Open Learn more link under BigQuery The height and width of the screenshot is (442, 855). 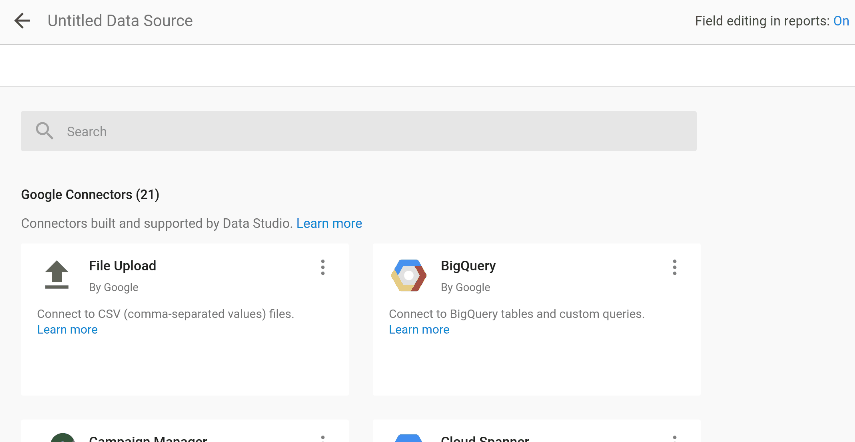pyautogui.click(x=419, y=330)
